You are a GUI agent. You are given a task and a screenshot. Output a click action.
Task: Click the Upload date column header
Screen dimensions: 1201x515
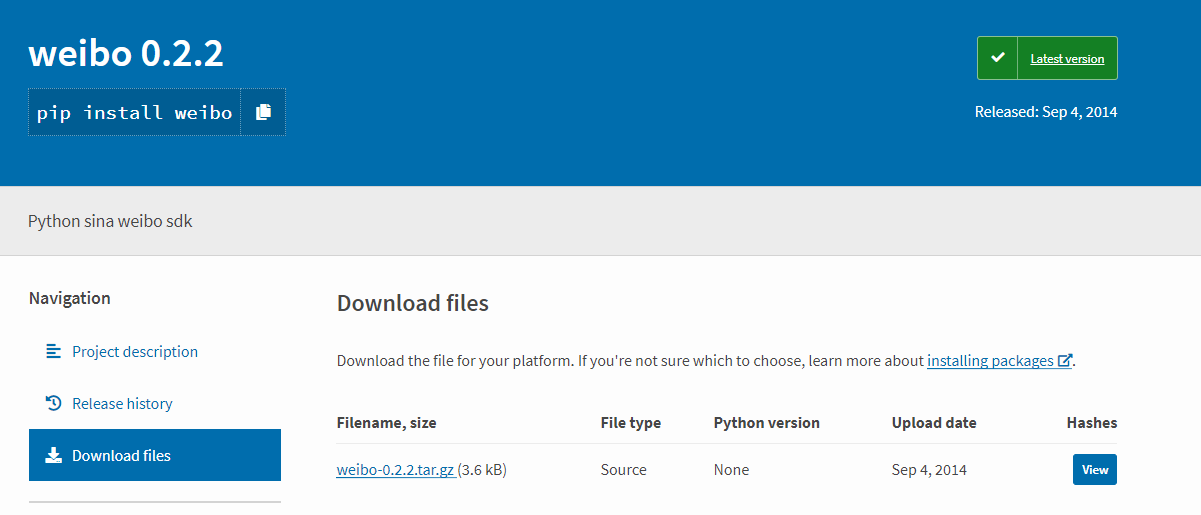(933, 423)
